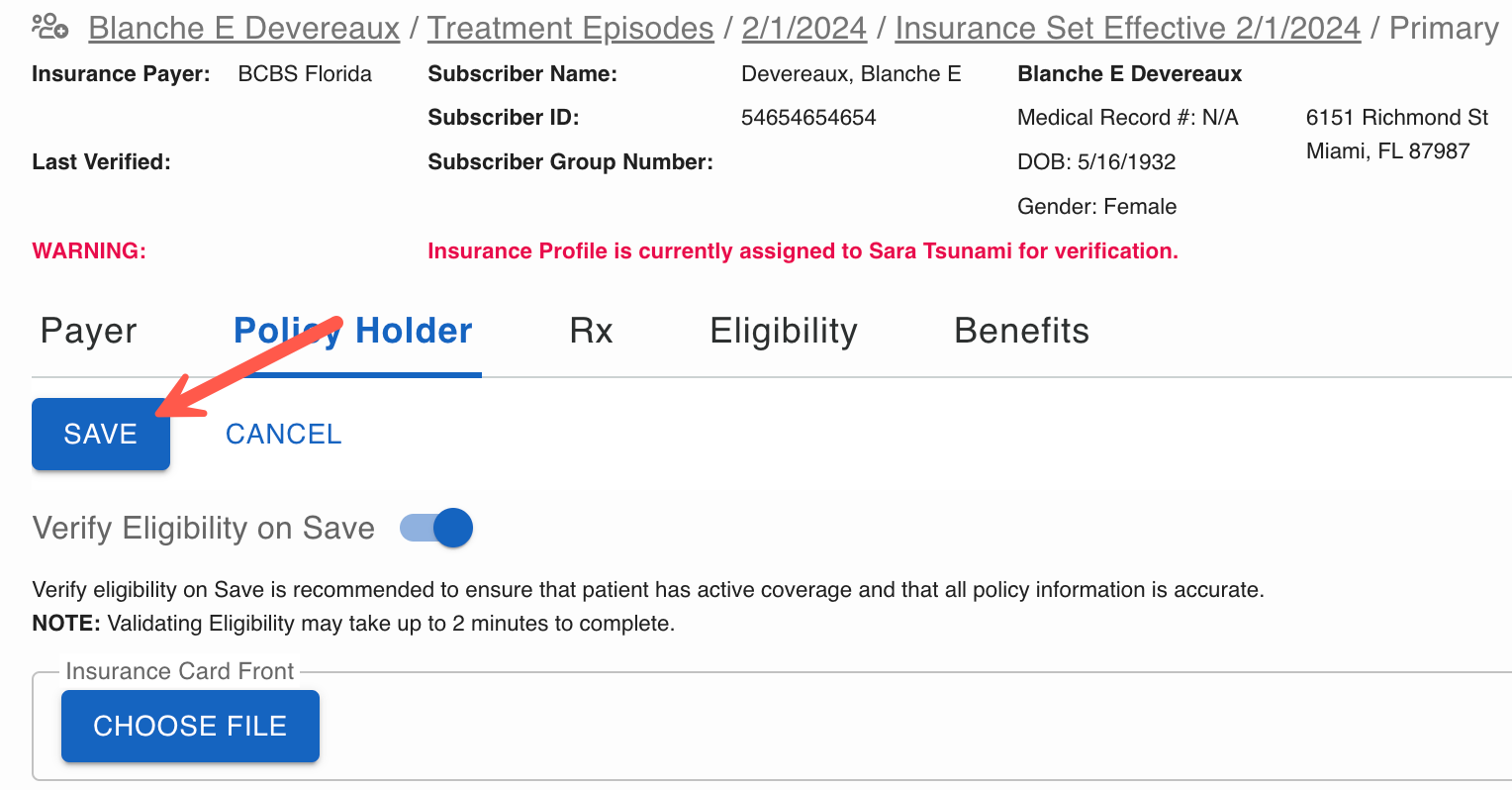The height and width of the screenshot is (790, 1512).
Task: Click the patient group icon in breadcrumb
Action: coord(49,27)
